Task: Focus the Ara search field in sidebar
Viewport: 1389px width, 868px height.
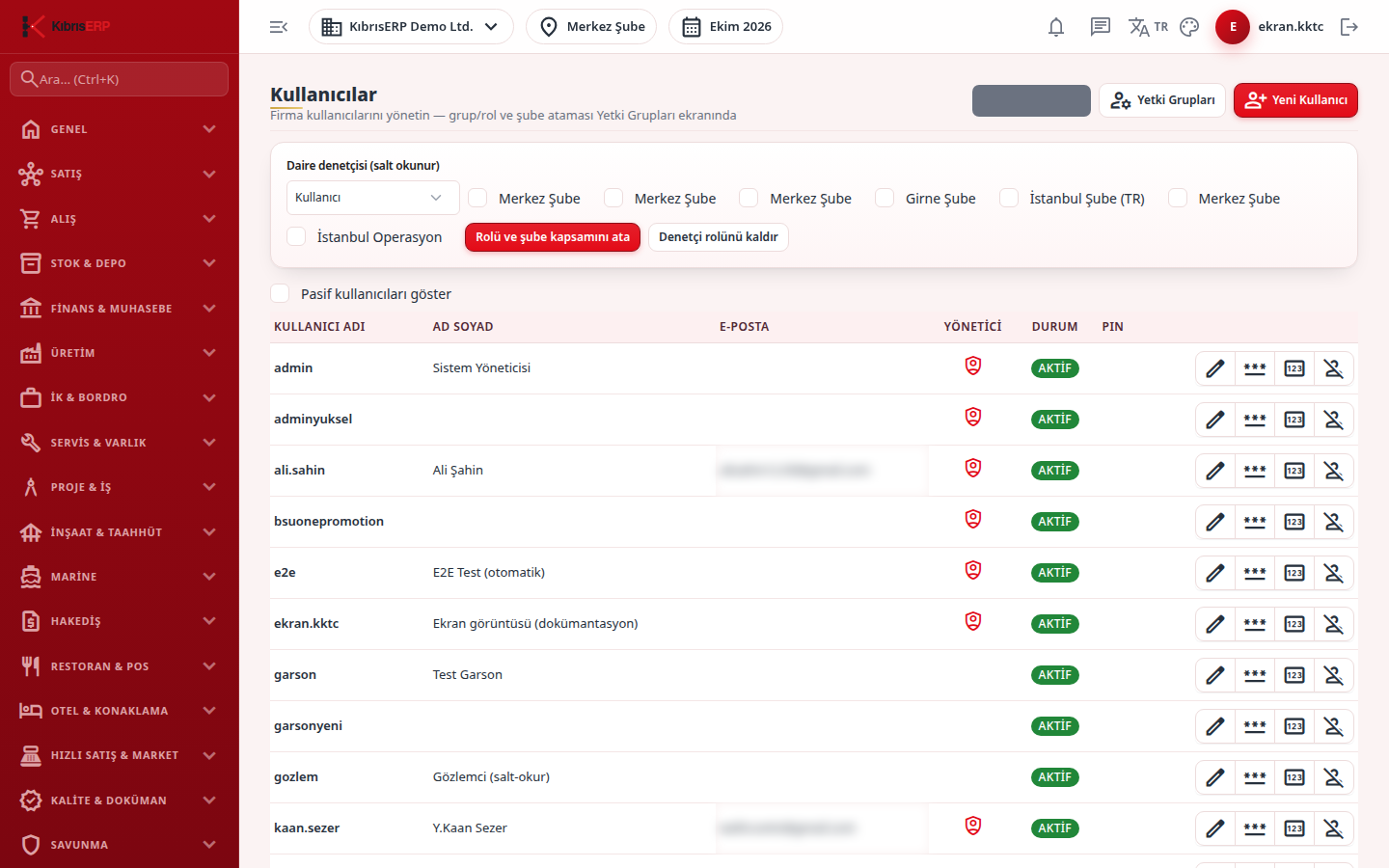Action: (x=120, y=79)
